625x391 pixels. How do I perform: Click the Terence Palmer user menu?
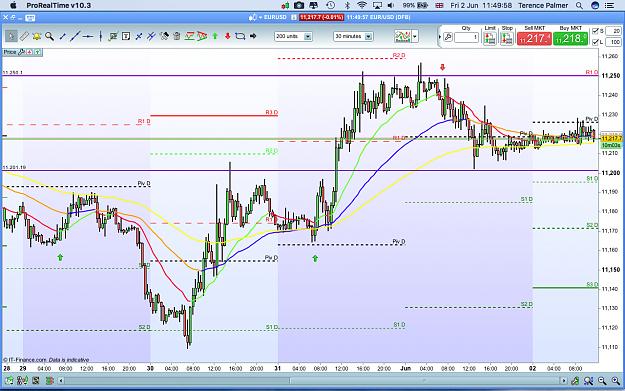pyautogui.click(x=543, y=5)
